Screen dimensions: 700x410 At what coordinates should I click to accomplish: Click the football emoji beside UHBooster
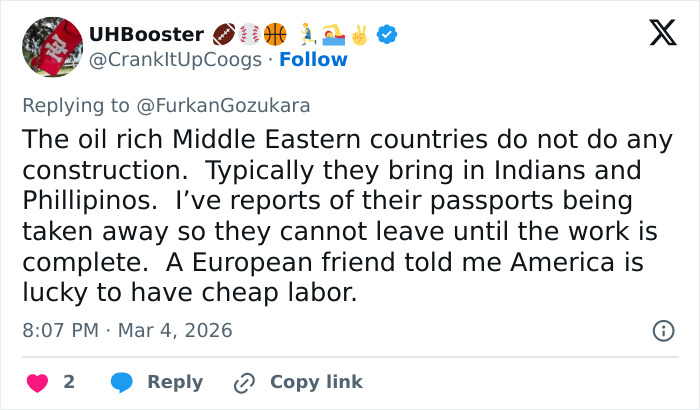[225, 35]
